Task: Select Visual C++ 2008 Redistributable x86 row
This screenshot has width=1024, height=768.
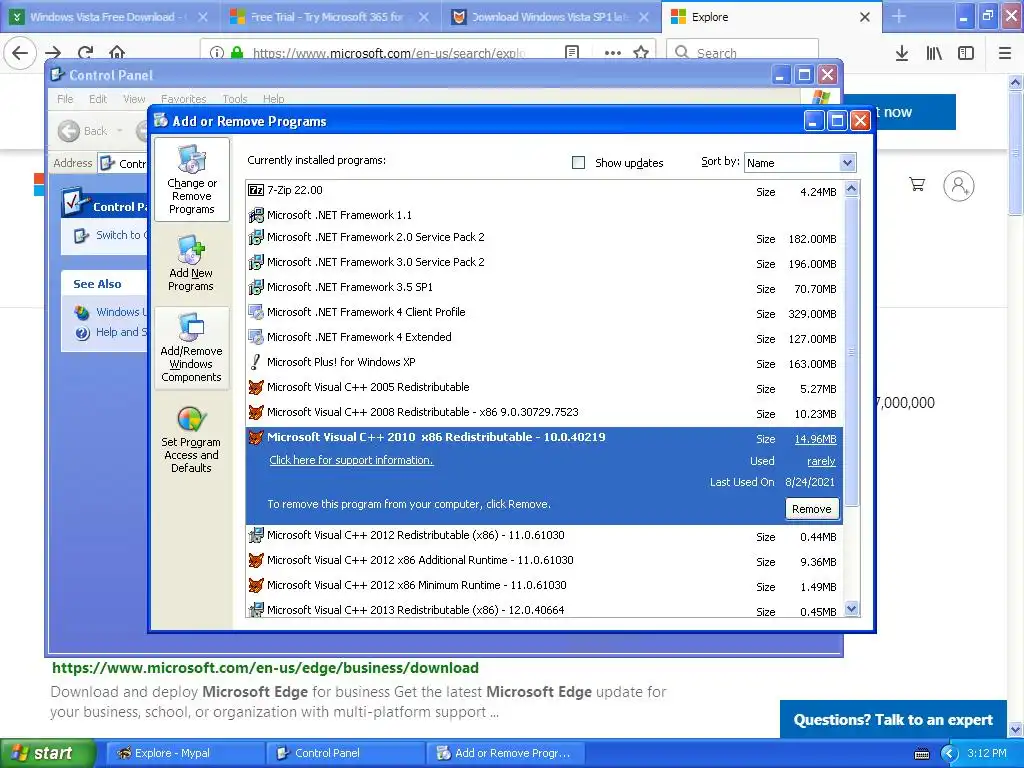Action: 543,413
